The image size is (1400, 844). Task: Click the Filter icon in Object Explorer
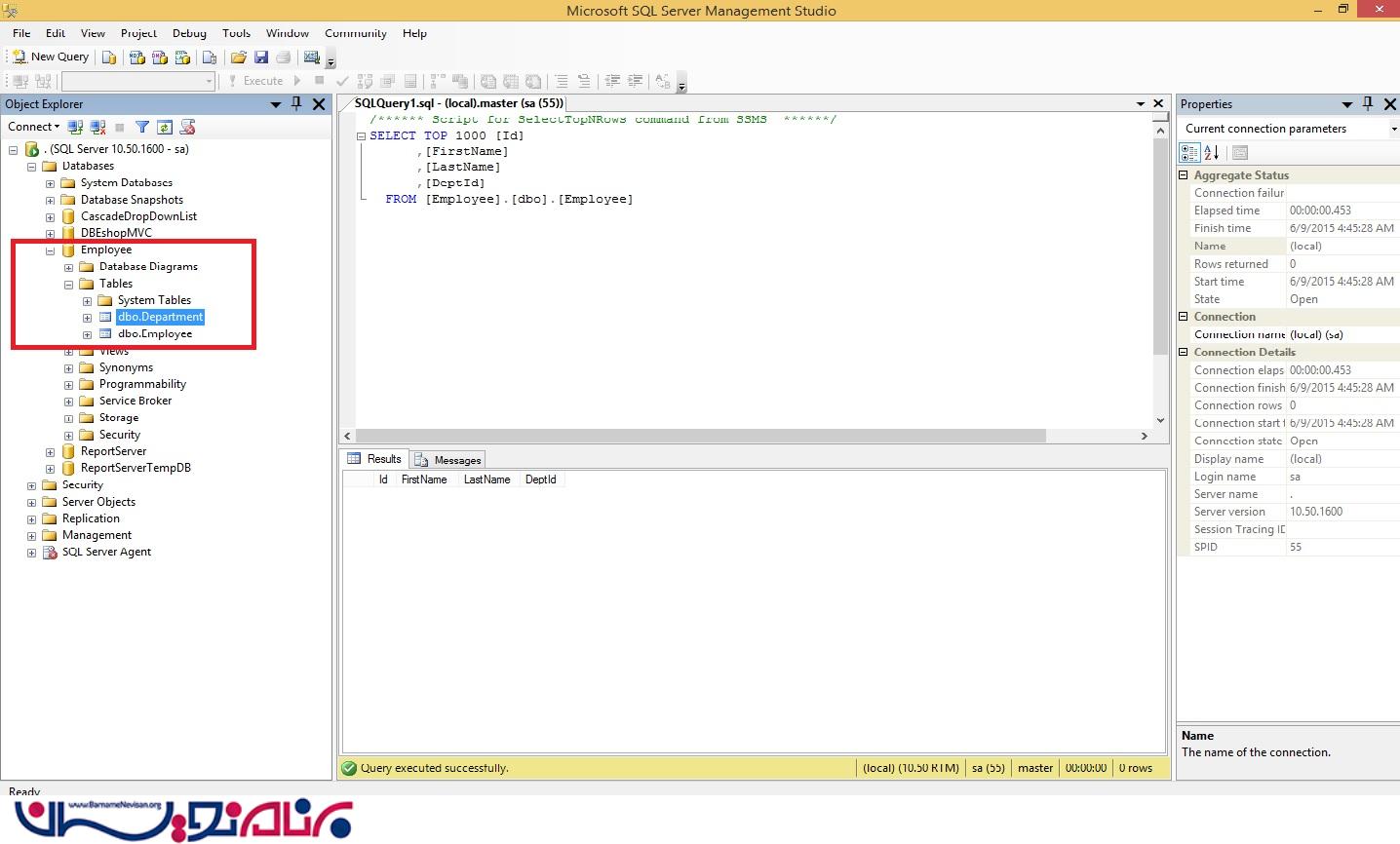[x=142, y=127]
